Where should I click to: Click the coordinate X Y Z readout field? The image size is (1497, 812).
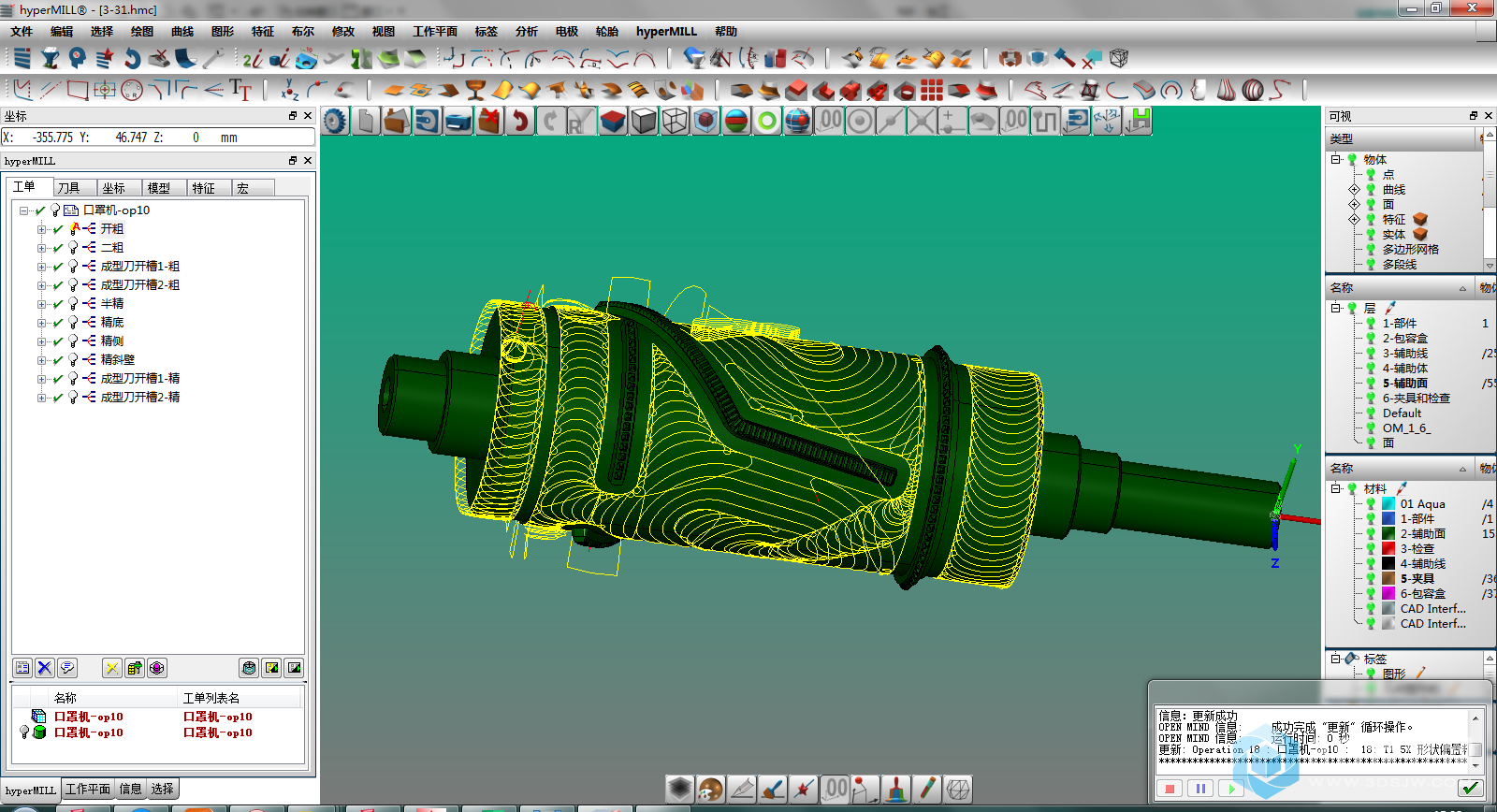pos(158,137)
